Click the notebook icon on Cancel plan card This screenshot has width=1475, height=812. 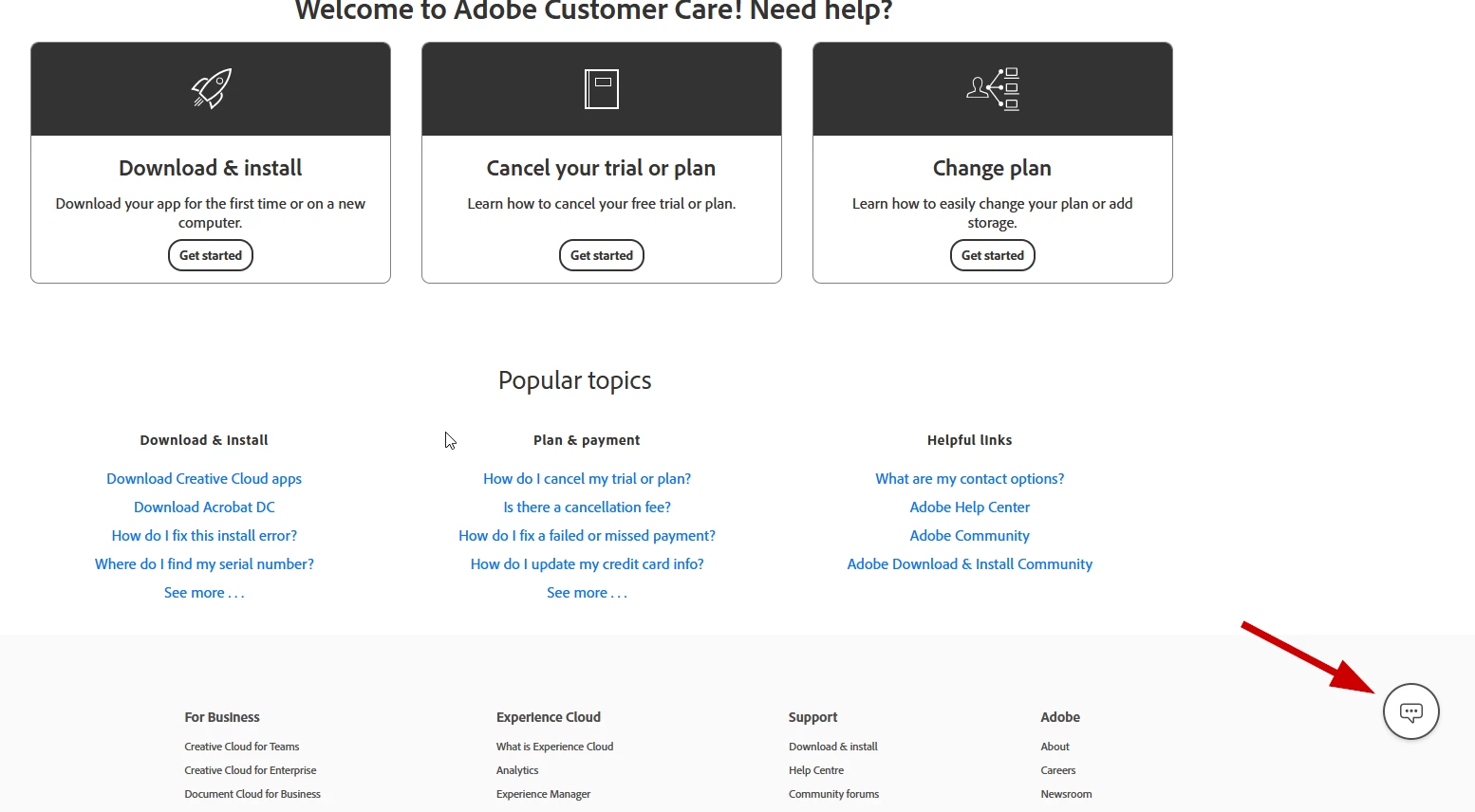[x=602, y=89]
